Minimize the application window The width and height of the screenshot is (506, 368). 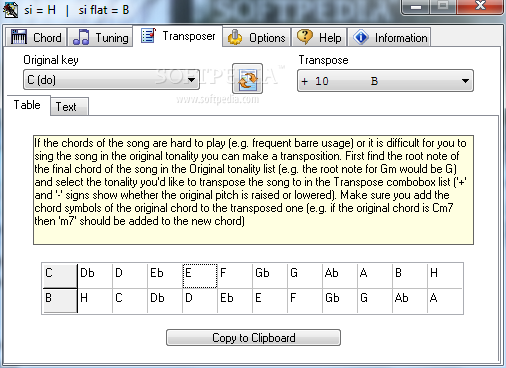(x=416, y=6)
